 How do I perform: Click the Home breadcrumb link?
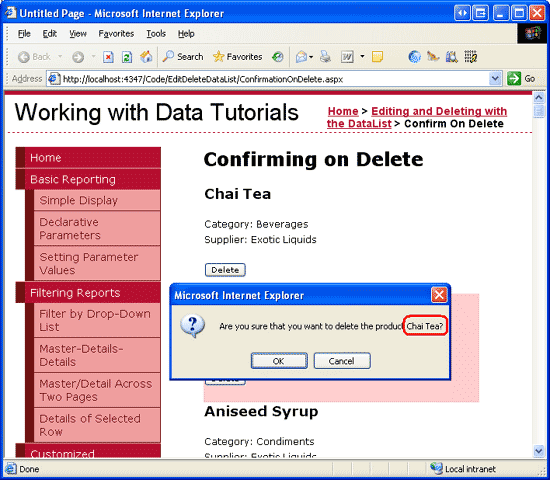(x=343, y=111)
